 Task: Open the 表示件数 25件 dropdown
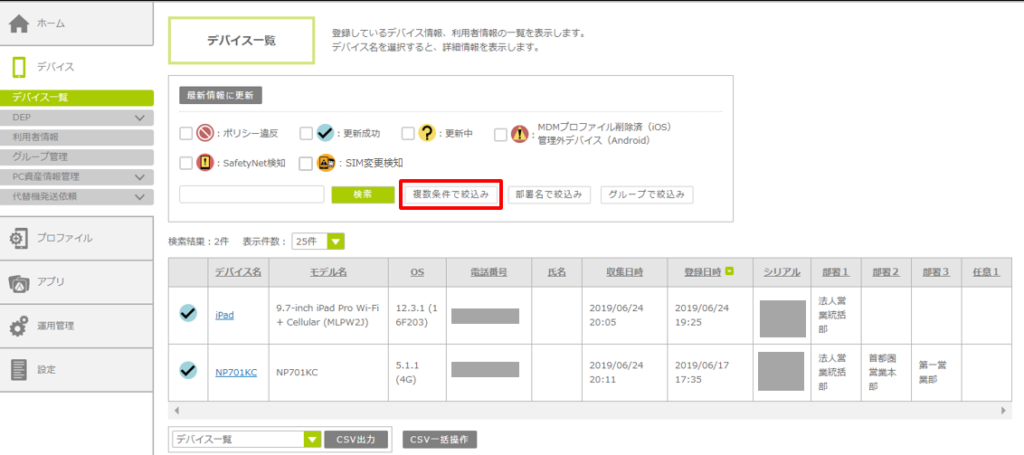[x=317, y=241]
